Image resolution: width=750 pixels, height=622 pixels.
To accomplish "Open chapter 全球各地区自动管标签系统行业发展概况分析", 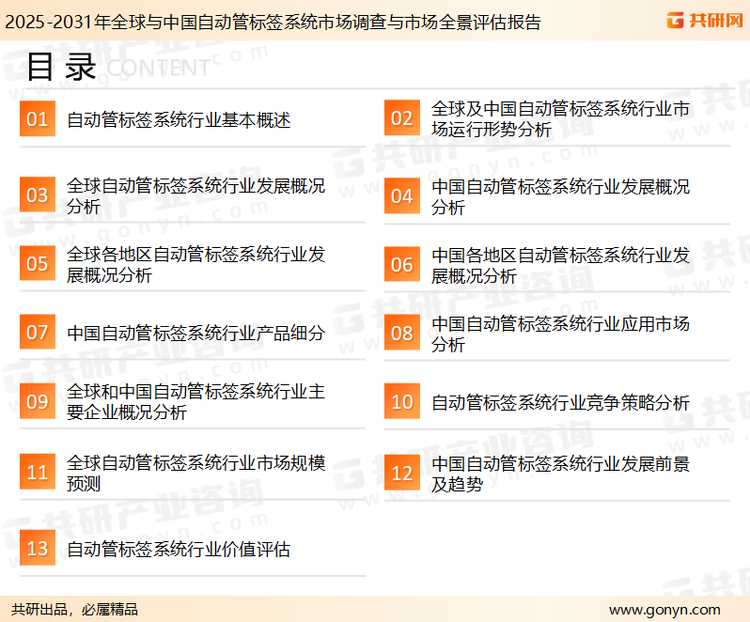I will (196, 265).
